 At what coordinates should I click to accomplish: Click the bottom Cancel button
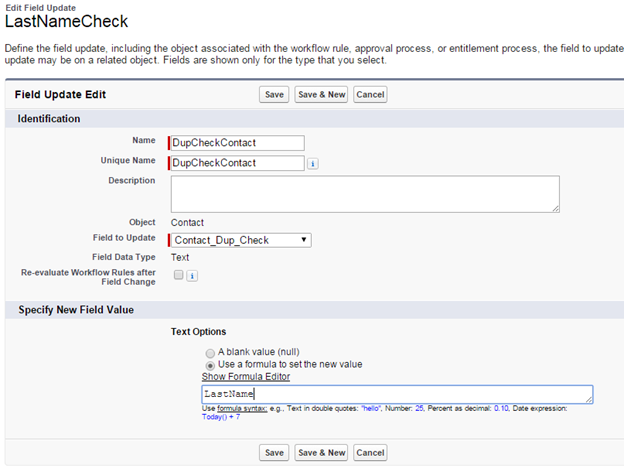(x=370, y=453)
